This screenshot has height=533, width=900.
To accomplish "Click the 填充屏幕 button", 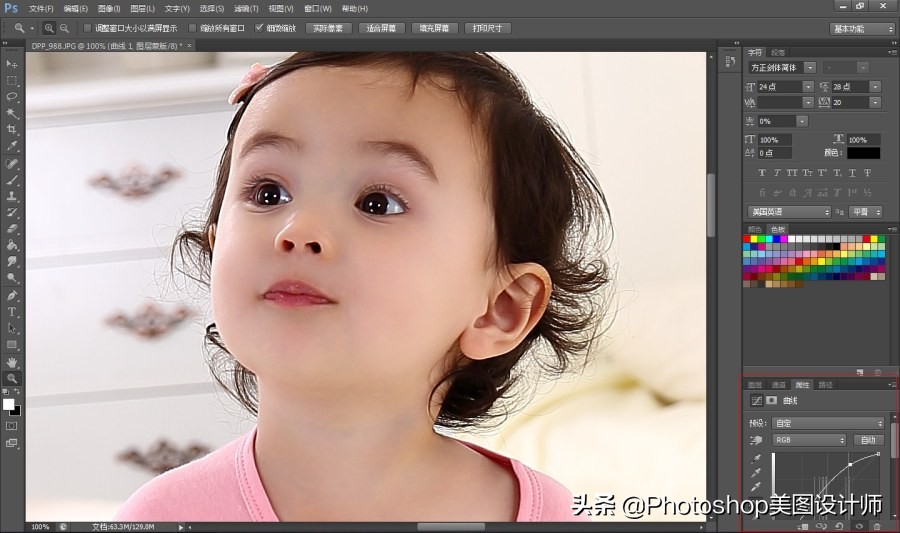I will pos(434,28).
